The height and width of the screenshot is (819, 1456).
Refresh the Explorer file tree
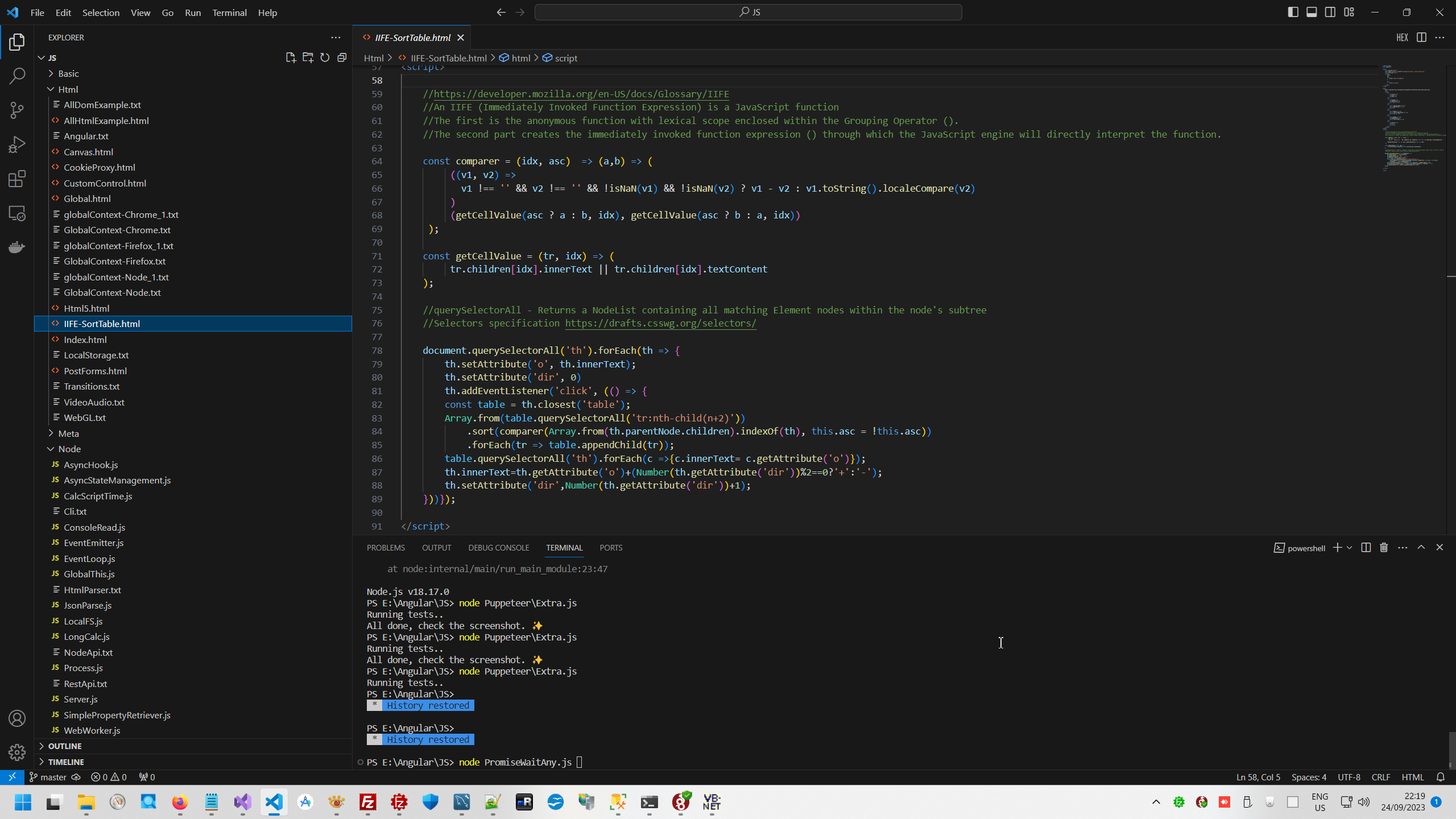coord(325,57)
